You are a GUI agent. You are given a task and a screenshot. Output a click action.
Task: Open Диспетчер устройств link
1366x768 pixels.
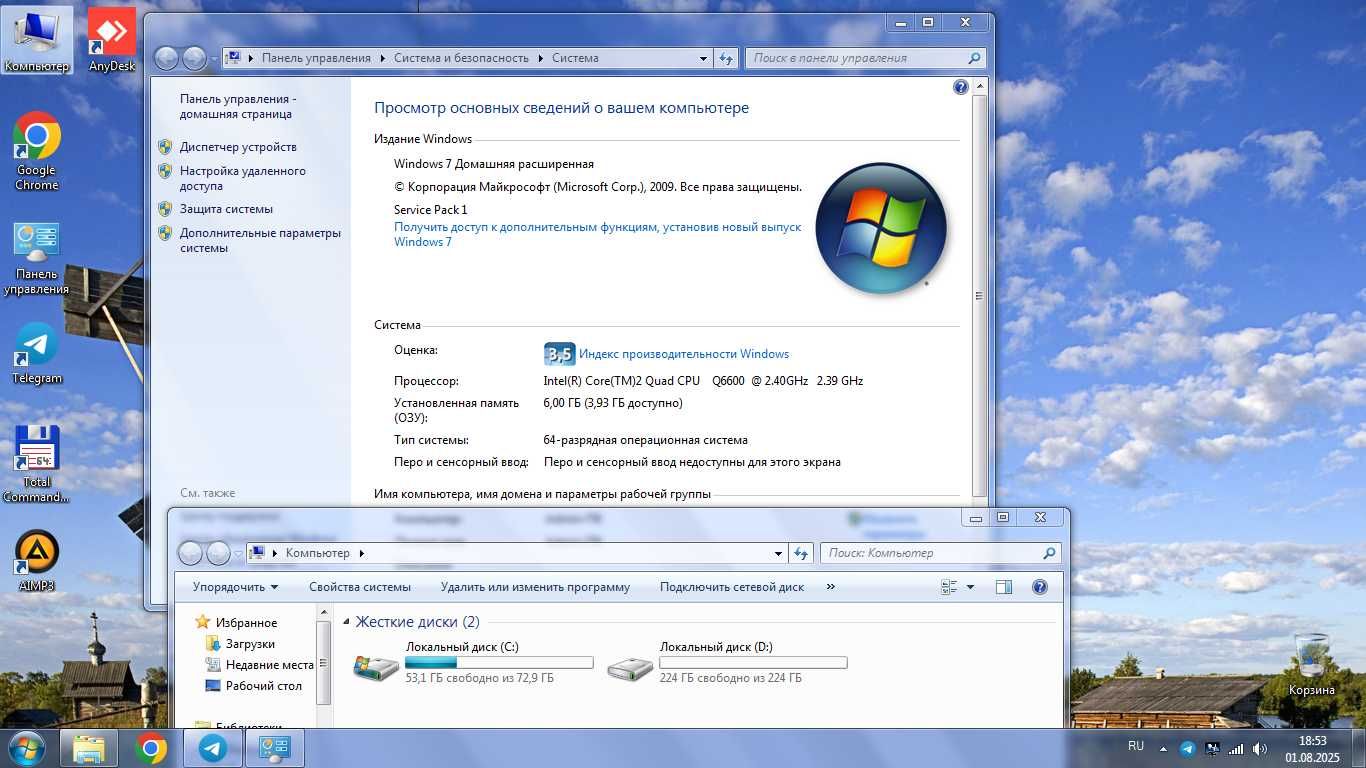(x=238, y=147)
